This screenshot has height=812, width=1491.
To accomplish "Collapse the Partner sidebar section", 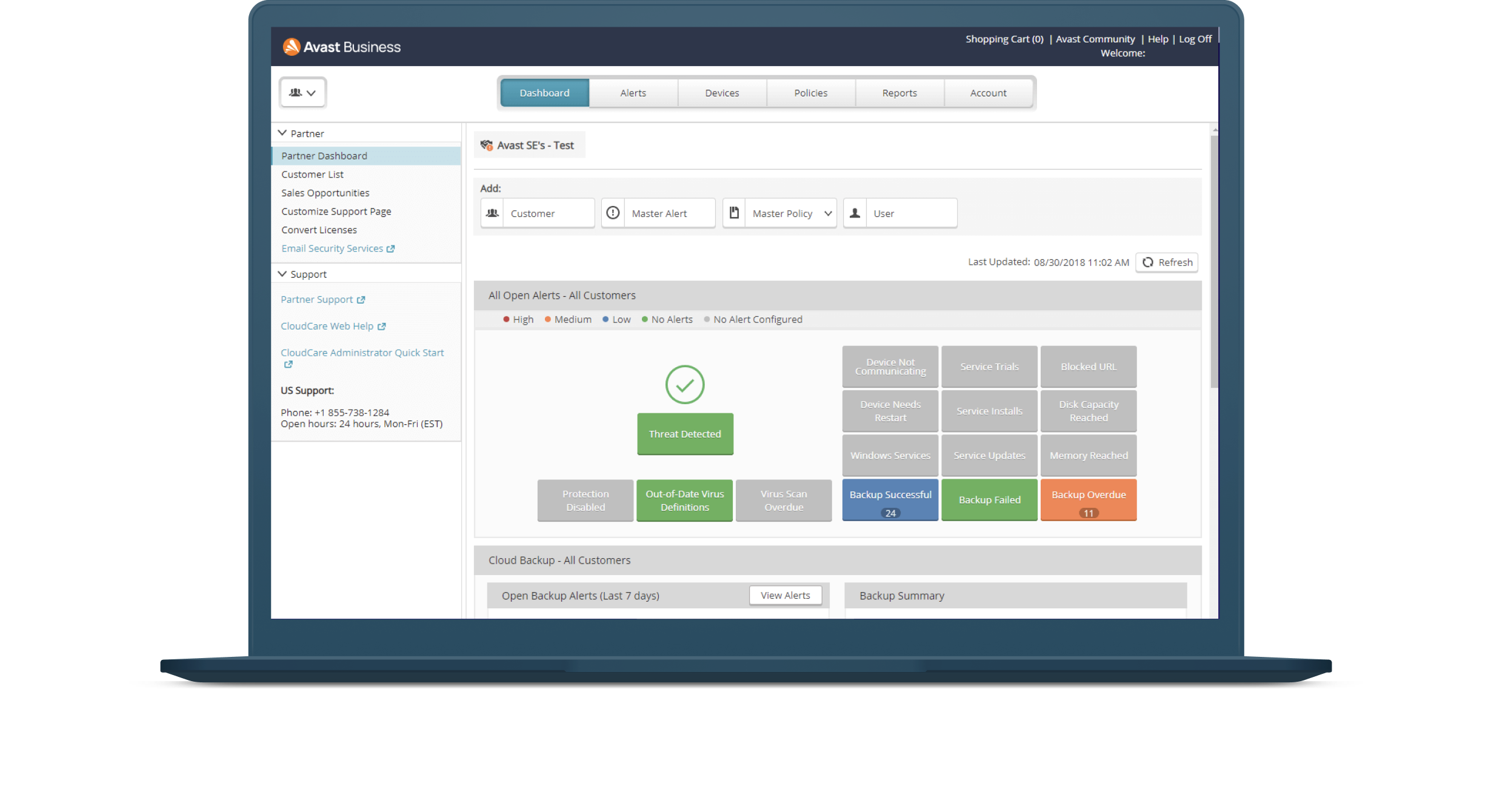I will pos(282,133).
